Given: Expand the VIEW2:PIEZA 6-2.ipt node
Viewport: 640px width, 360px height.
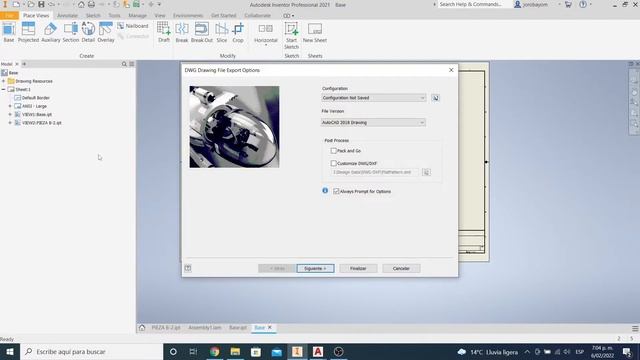Looking at the screenshot, I should click(10, 122).
